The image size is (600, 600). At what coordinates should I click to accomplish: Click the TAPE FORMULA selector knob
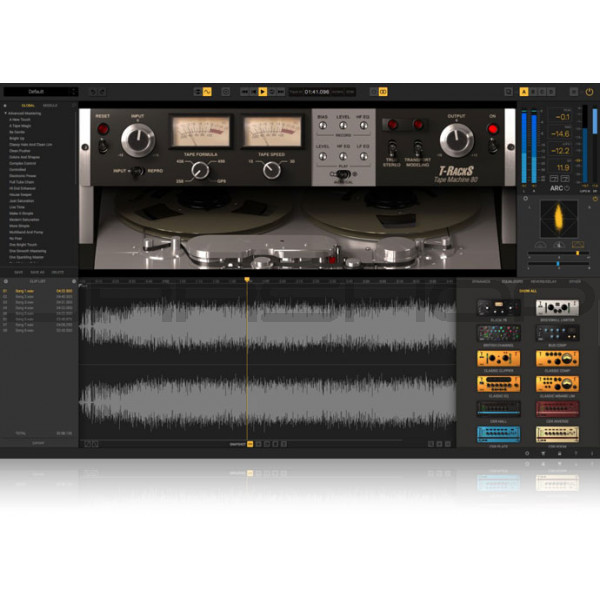pyautogui.click(x=200, y=171)
